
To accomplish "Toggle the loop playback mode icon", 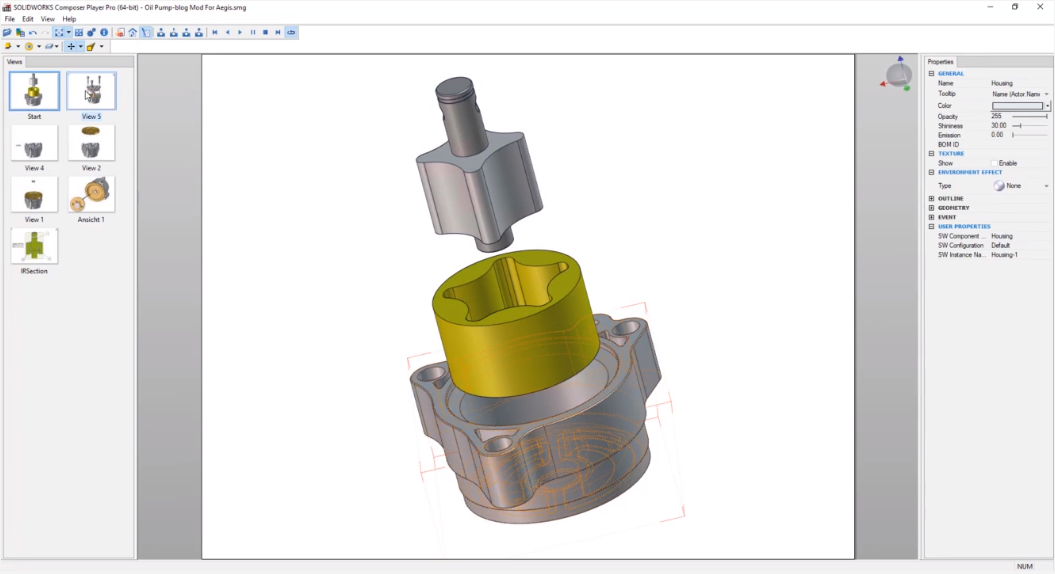I will pos(291,33).
